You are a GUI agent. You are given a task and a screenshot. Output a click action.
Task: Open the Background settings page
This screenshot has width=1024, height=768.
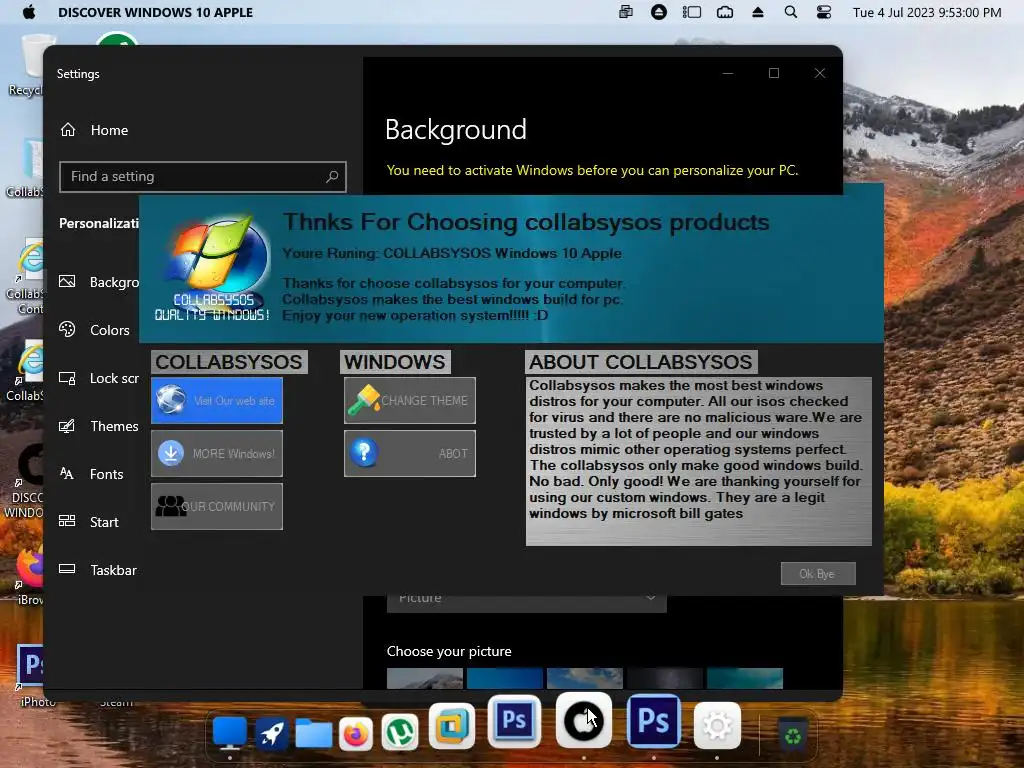98,282
